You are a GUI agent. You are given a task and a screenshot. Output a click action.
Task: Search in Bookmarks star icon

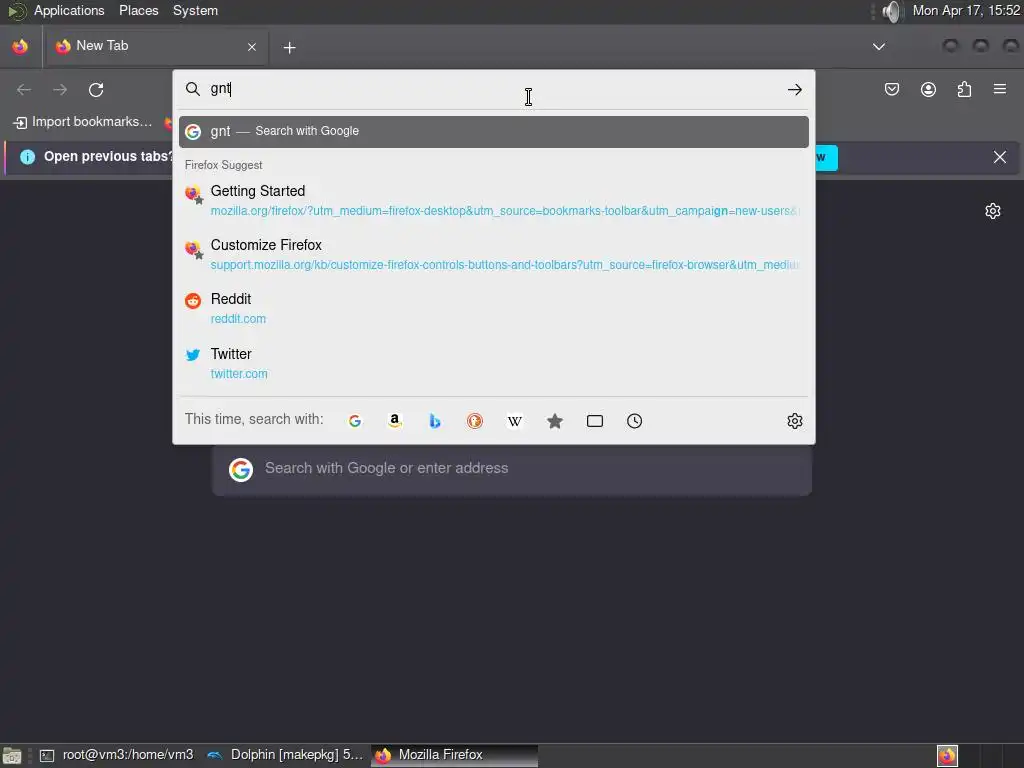pos(554,421)
